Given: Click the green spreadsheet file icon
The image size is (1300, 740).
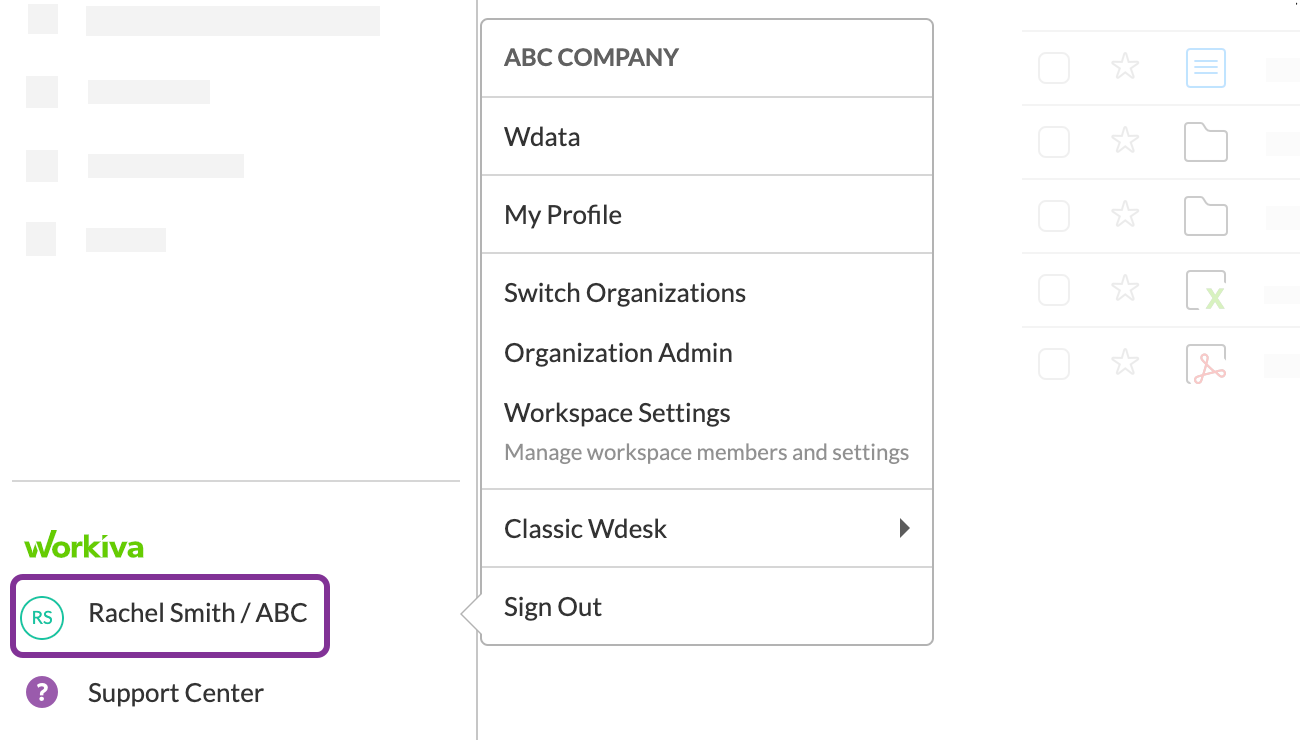Looking at the screenshot, I should pyautogui.click(x=1205, y=291).
